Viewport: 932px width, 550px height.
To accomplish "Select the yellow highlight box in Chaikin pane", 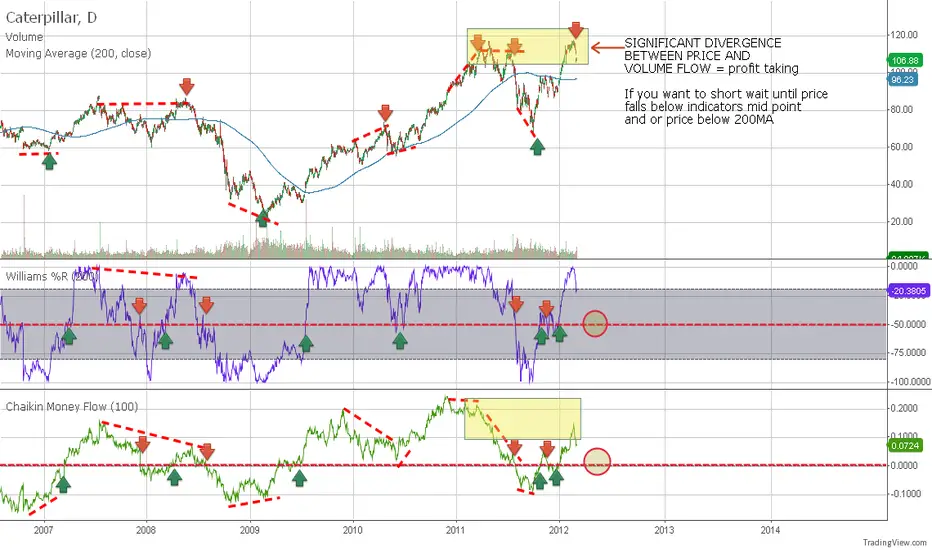I will 522,419.
